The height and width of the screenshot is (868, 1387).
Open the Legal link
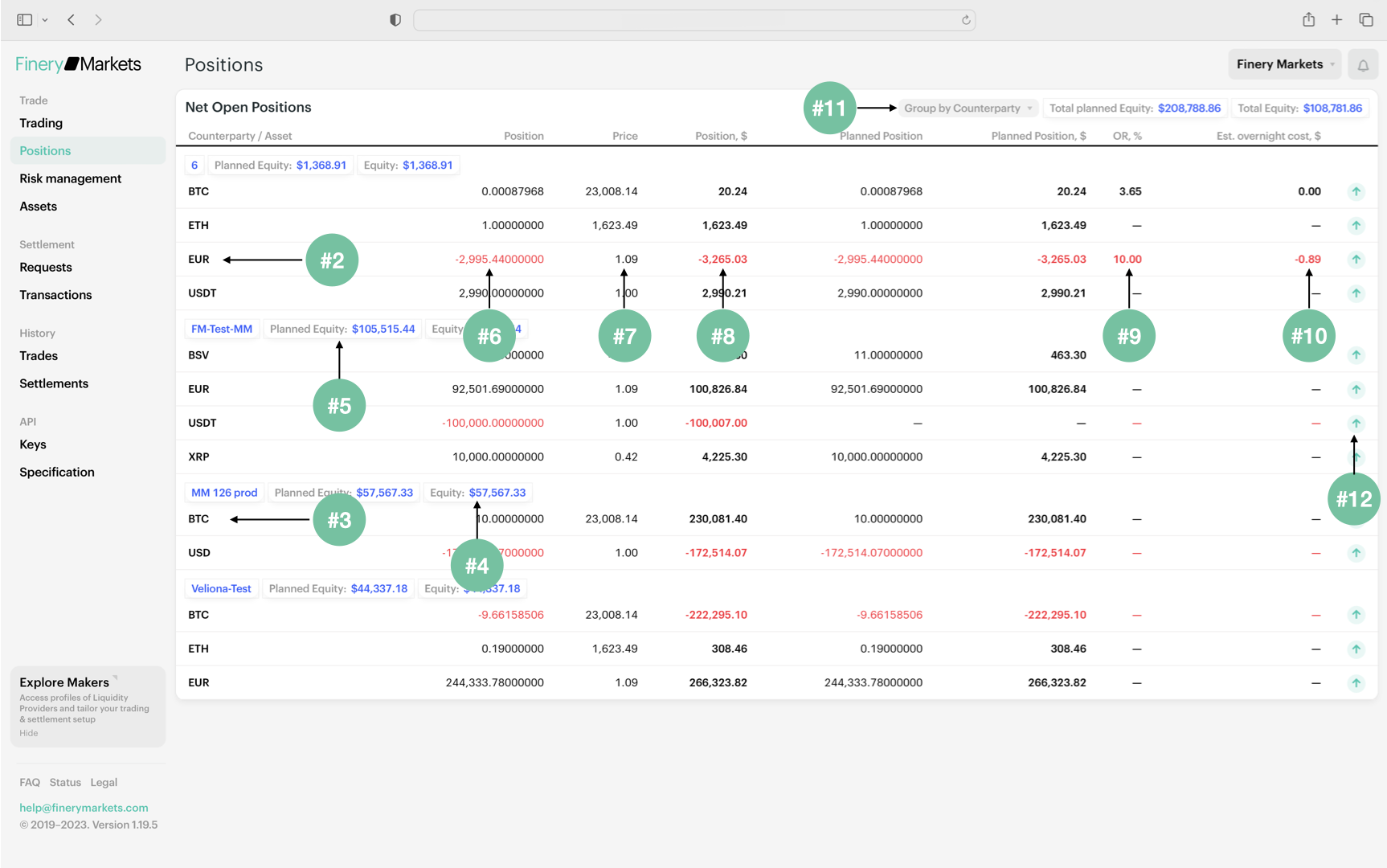104,782
